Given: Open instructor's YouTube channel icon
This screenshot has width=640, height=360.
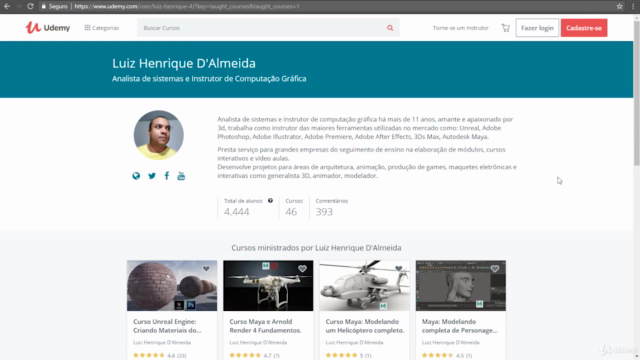Looking at the screenshot, I should click(181, 176).
